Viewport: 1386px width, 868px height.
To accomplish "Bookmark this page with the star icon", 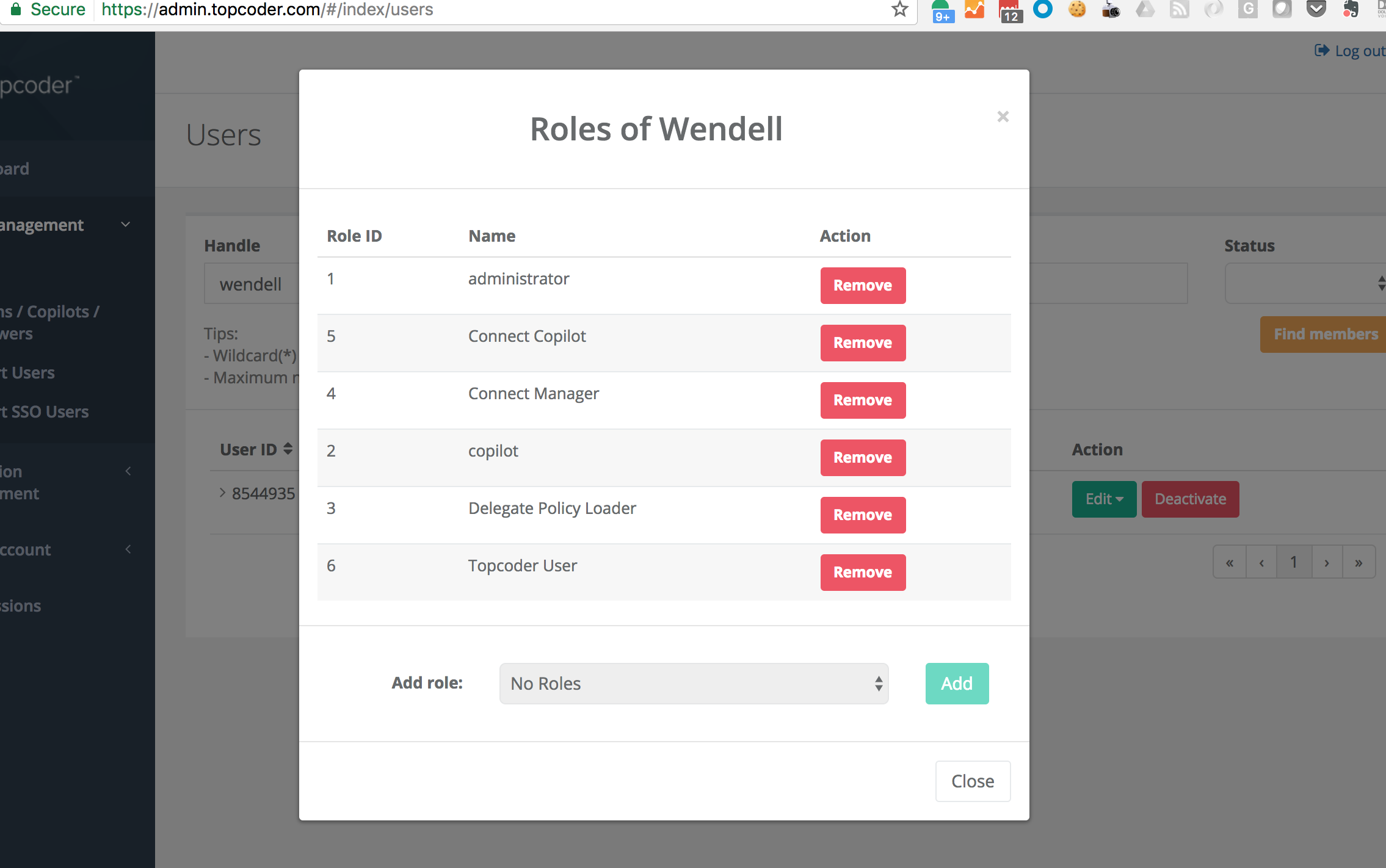I will [899, 9].
